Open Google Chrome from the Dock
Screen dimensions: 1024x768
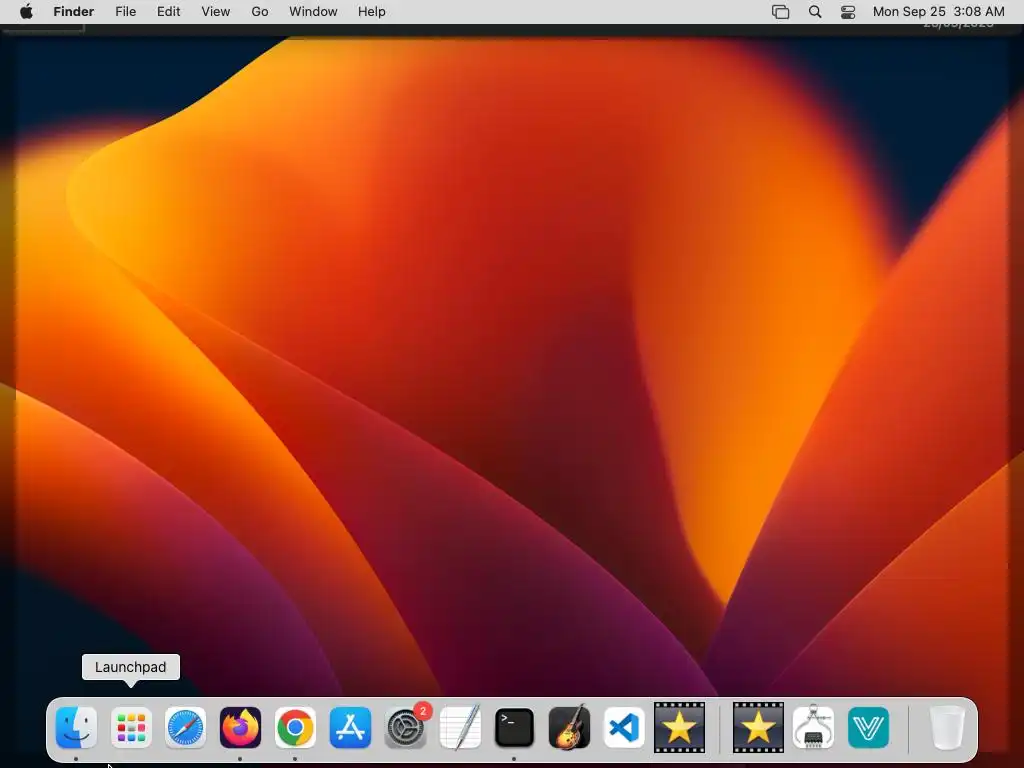[295, 728]
